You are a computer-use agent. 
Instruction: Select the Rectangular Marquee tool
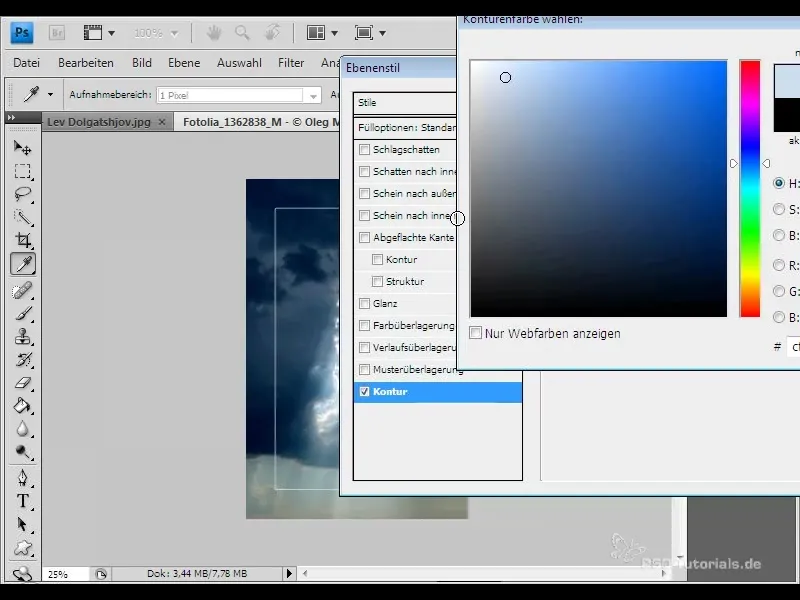[22, 171]
